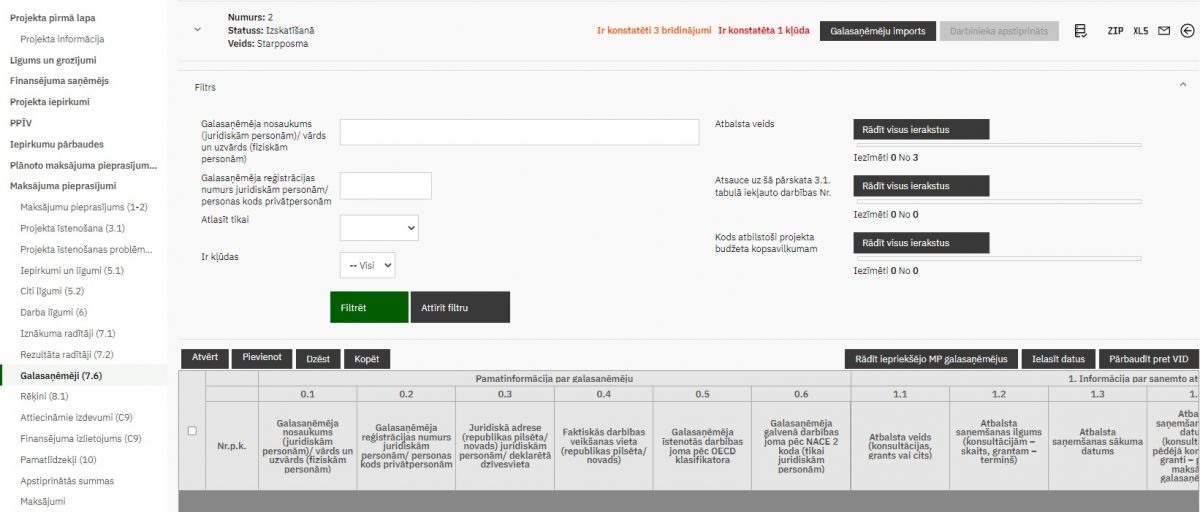Collapse the Filtrs panel with chevron
Viewport: 1200px width, 512px height.
click(1183, 86)
